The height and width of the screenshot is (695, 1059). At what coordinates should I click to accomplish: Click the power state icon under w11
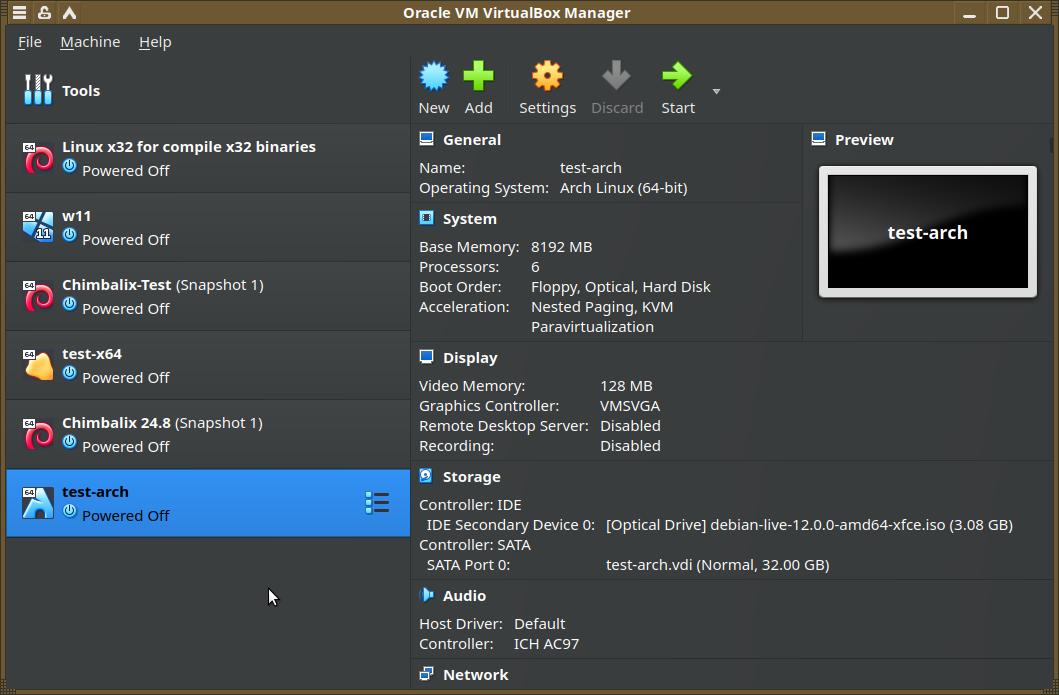[70, 234]
